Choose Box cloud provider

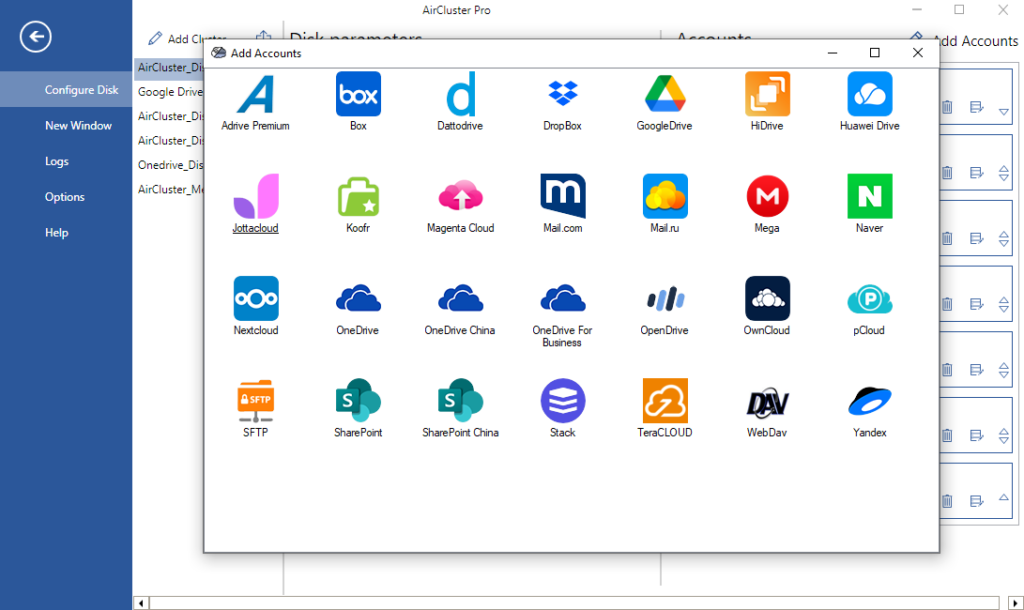tap(358, 95)
